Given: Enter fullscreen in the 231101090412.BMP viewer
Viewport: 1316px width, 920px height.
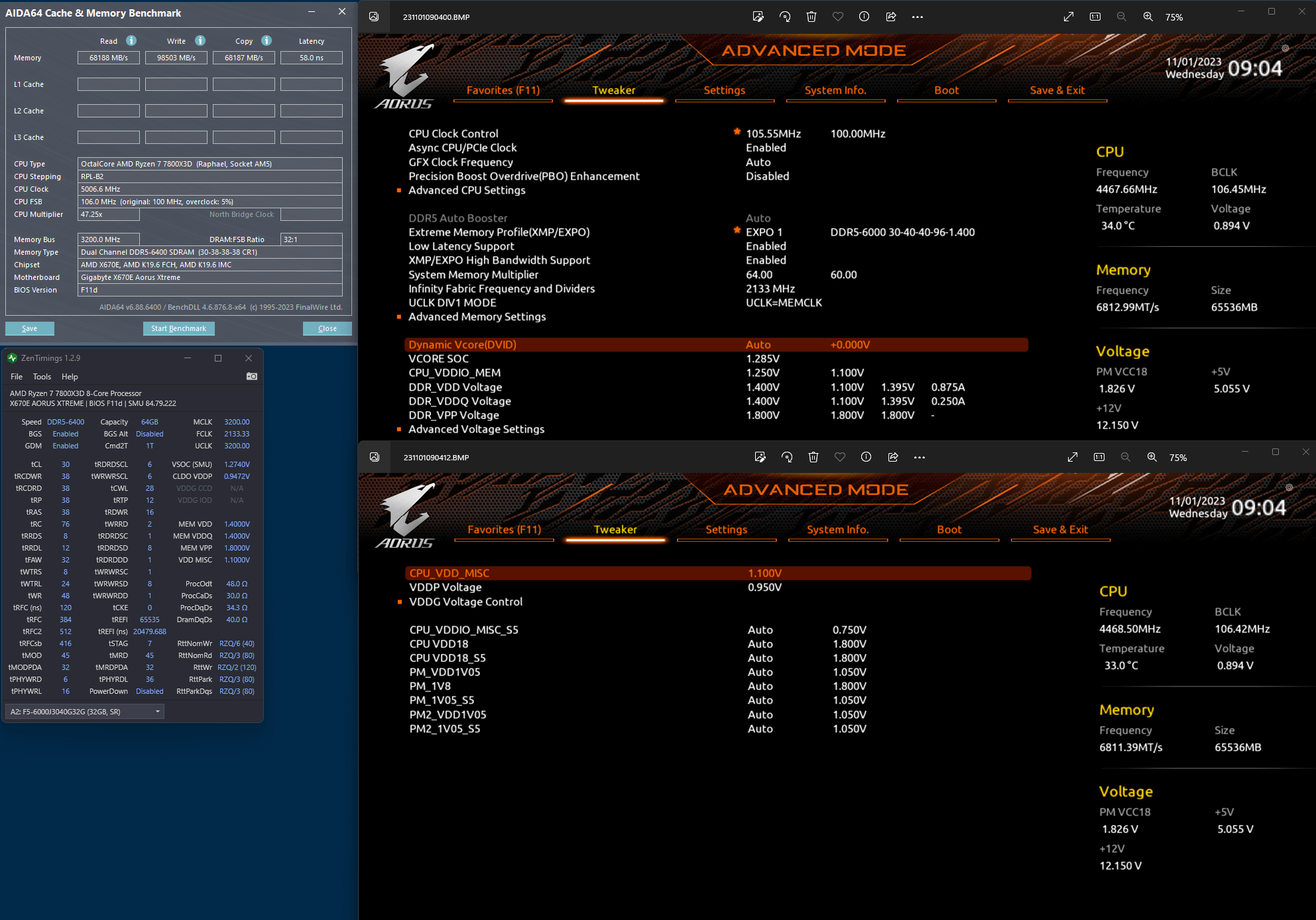Looking at the screenshot, I should (x=1073, y=457).
